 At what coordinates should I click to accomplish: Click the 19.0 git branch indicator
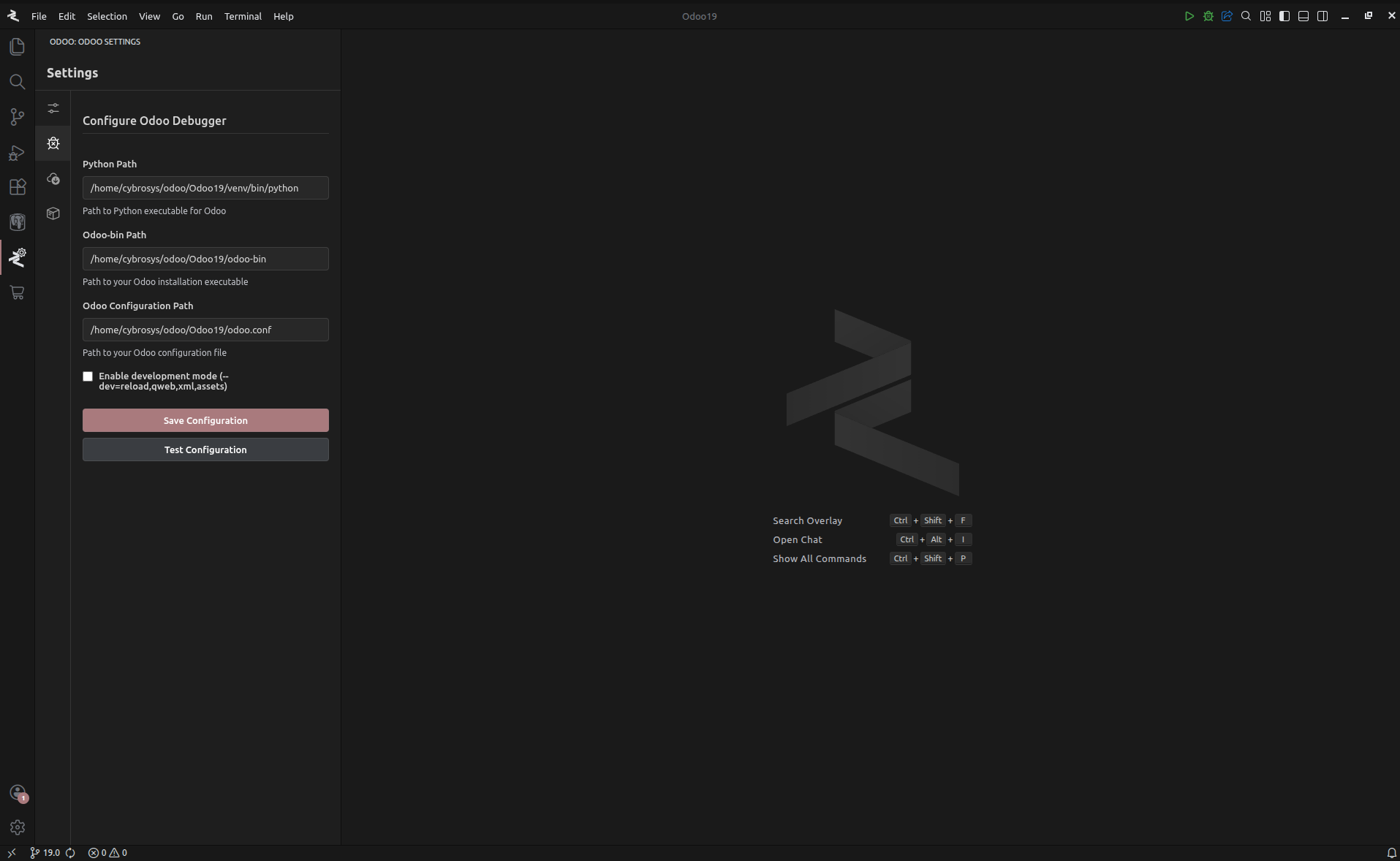[45, 852]
